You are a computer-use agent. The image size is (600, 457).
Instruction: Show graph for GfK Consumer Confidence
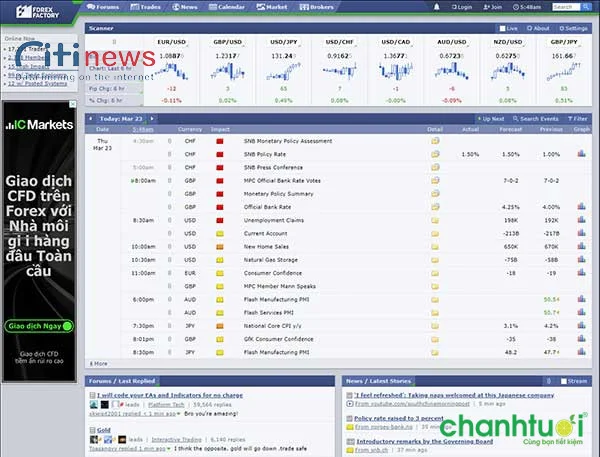pos(582,338)
